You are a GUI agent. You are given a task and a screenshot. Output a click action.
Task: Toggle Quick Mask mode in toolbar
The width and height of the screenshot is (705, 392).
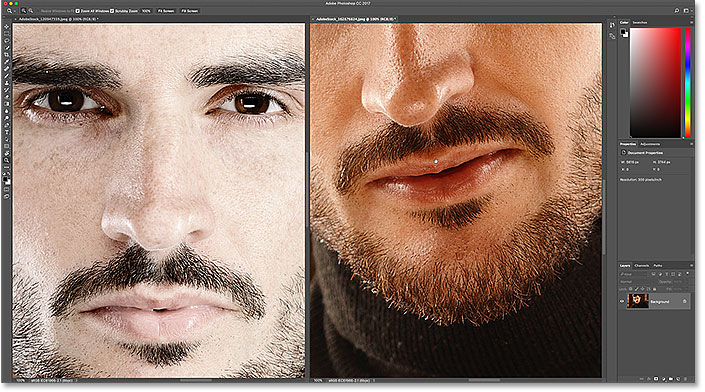click(x=6, y=190)
